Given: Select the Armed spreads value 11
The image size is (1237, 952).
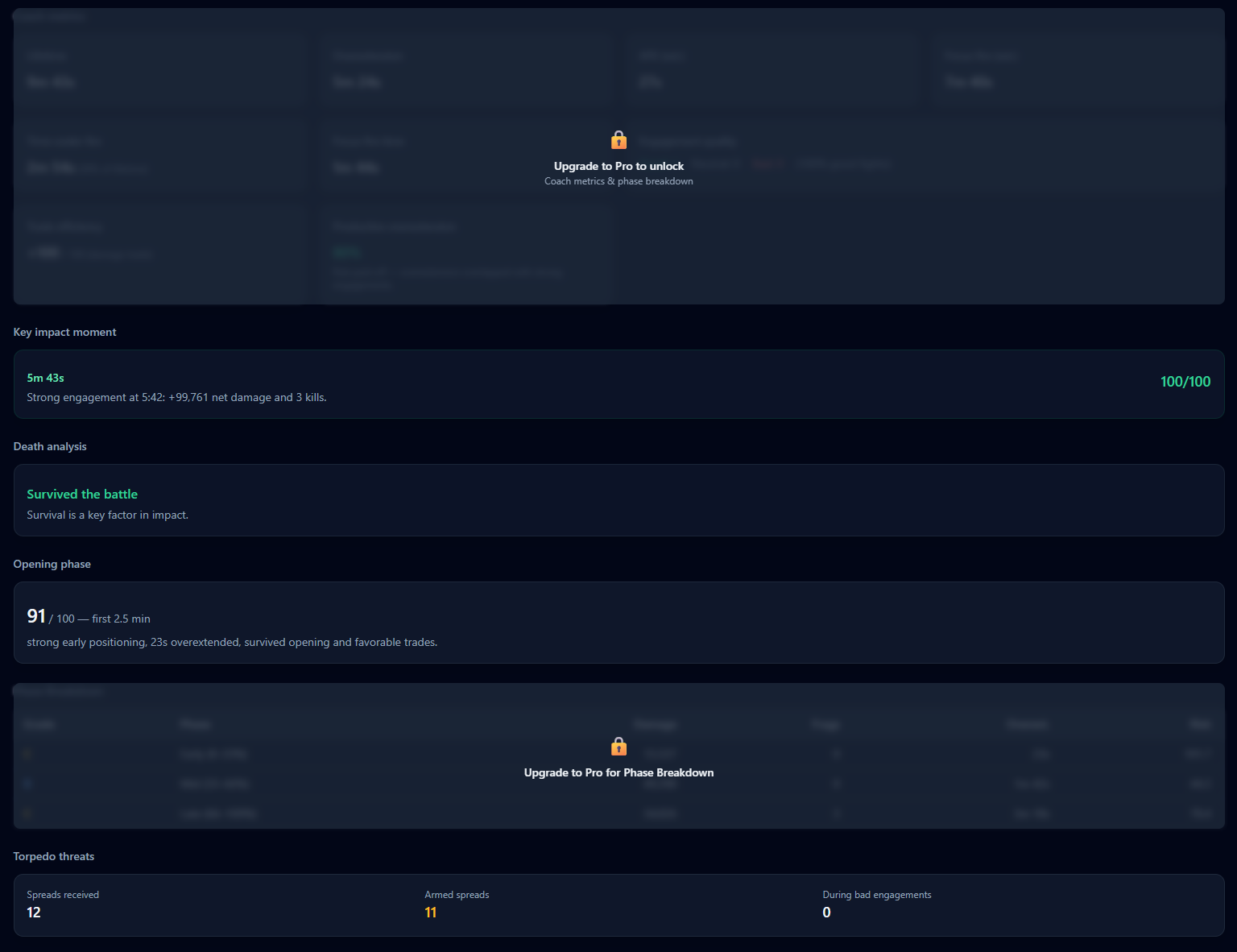Looking at the screenshot, I should tap(431, 913).
